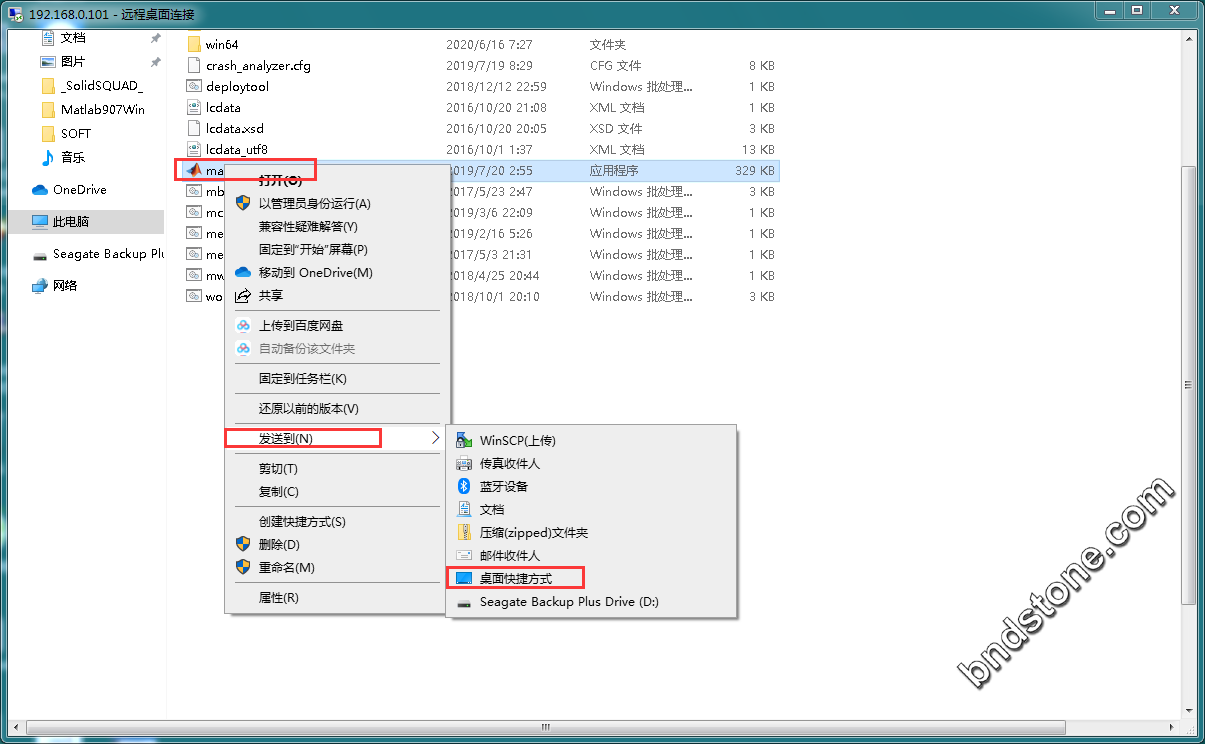Viewport: 1205px width, 744px height.
Task: Choose Properties from context menu
Action: pyautogui.click(x=278, y=598)
